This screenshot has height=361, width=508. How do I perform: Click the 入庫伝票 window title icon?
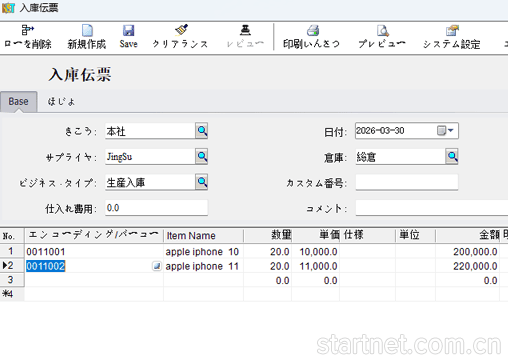click(x=8, y=8)
